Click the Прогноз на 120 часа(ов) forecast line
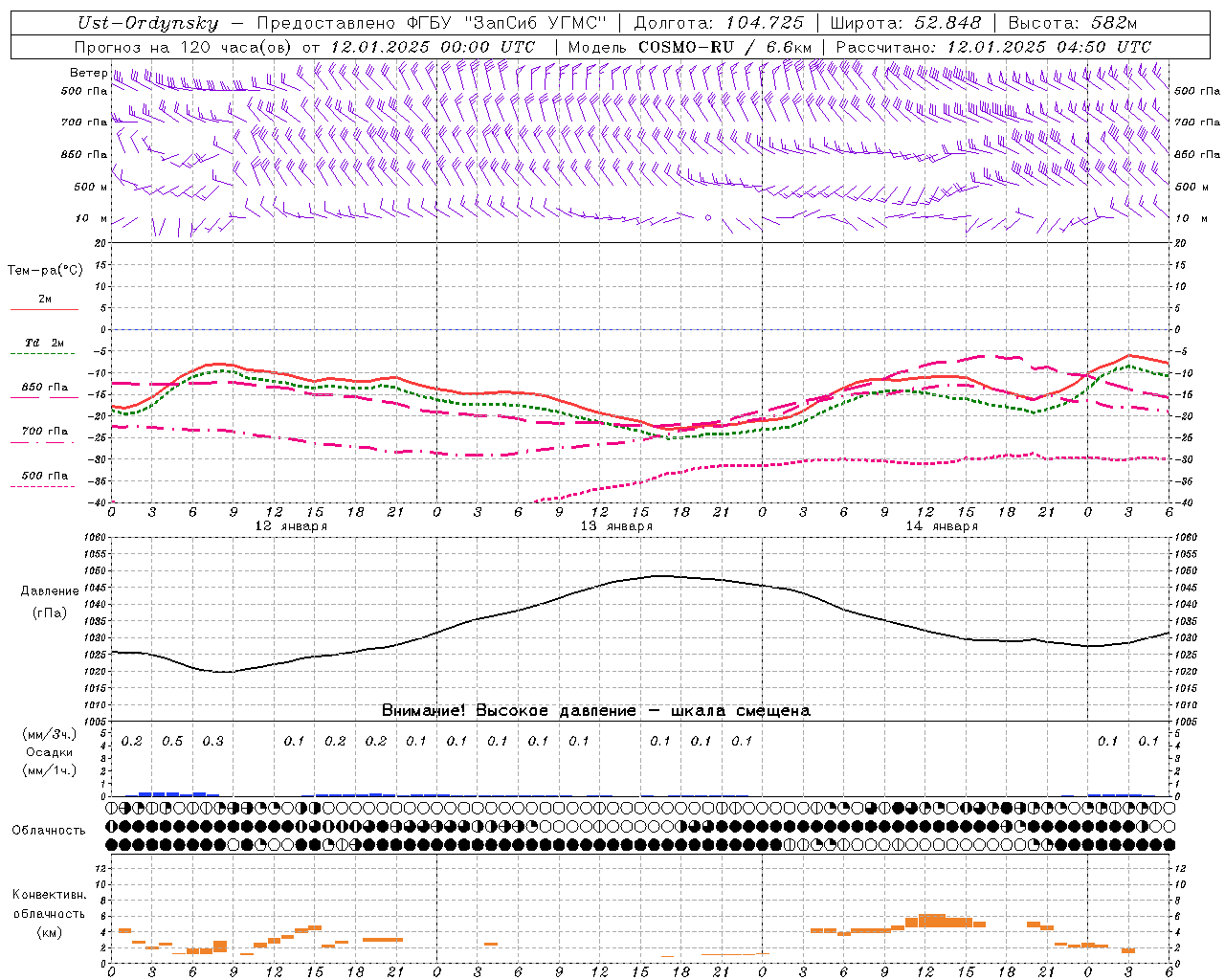This screenshot has width=1225, height=980. pyautogui.click(x=305, y=47)
